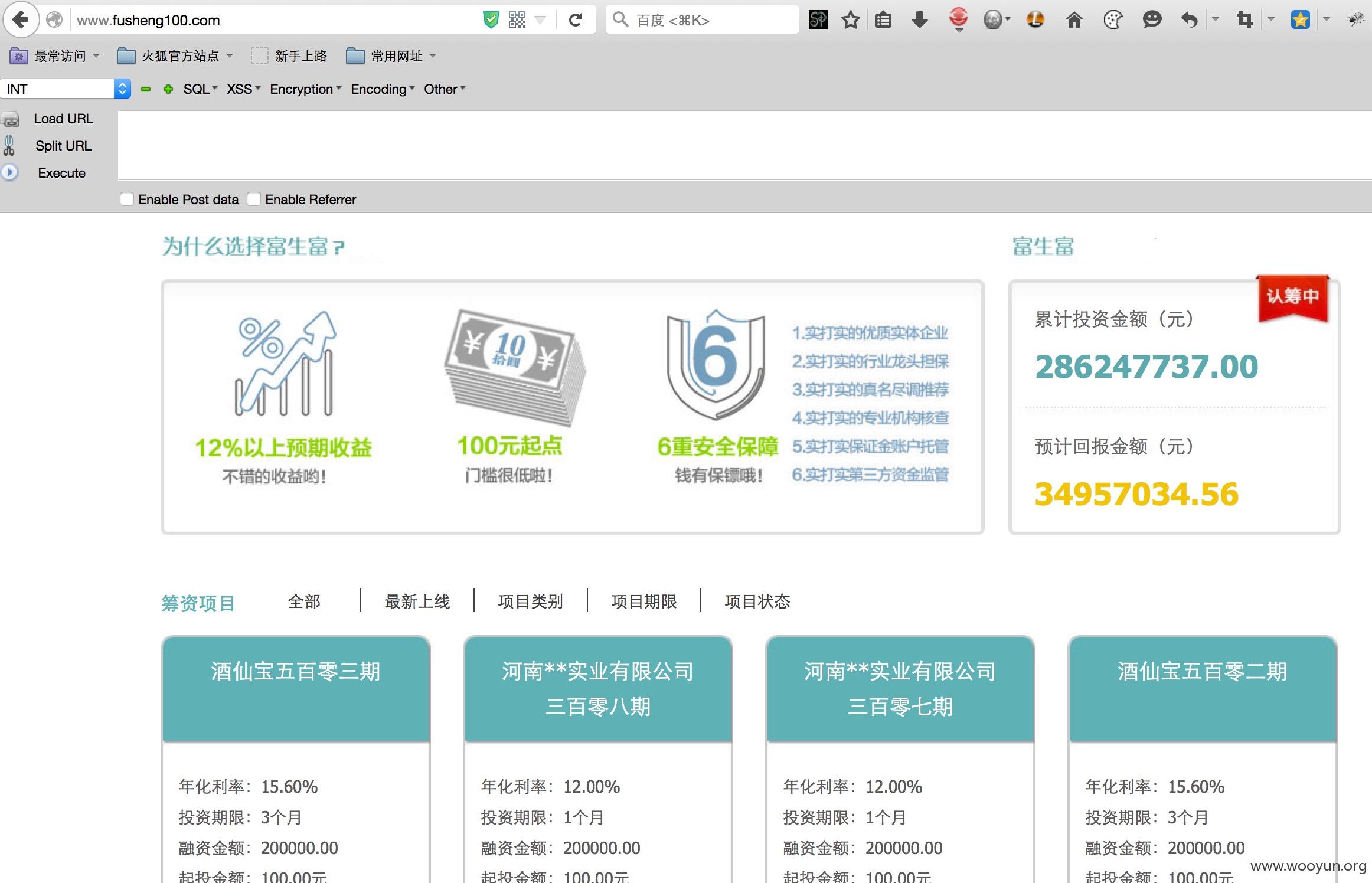This screenshot has width=1372, height=883.
Task: Click the Execute play icon
Action: 9,172
